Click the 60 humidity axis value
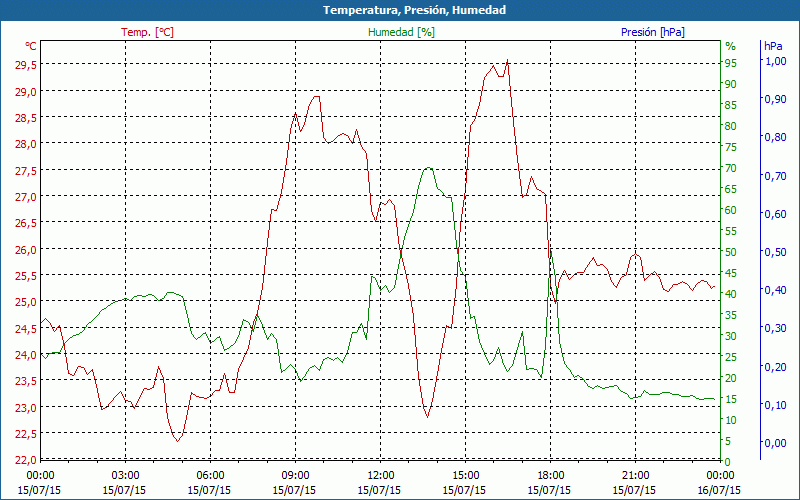This screenshot has height=500, width=800. [x=731, y=210]
